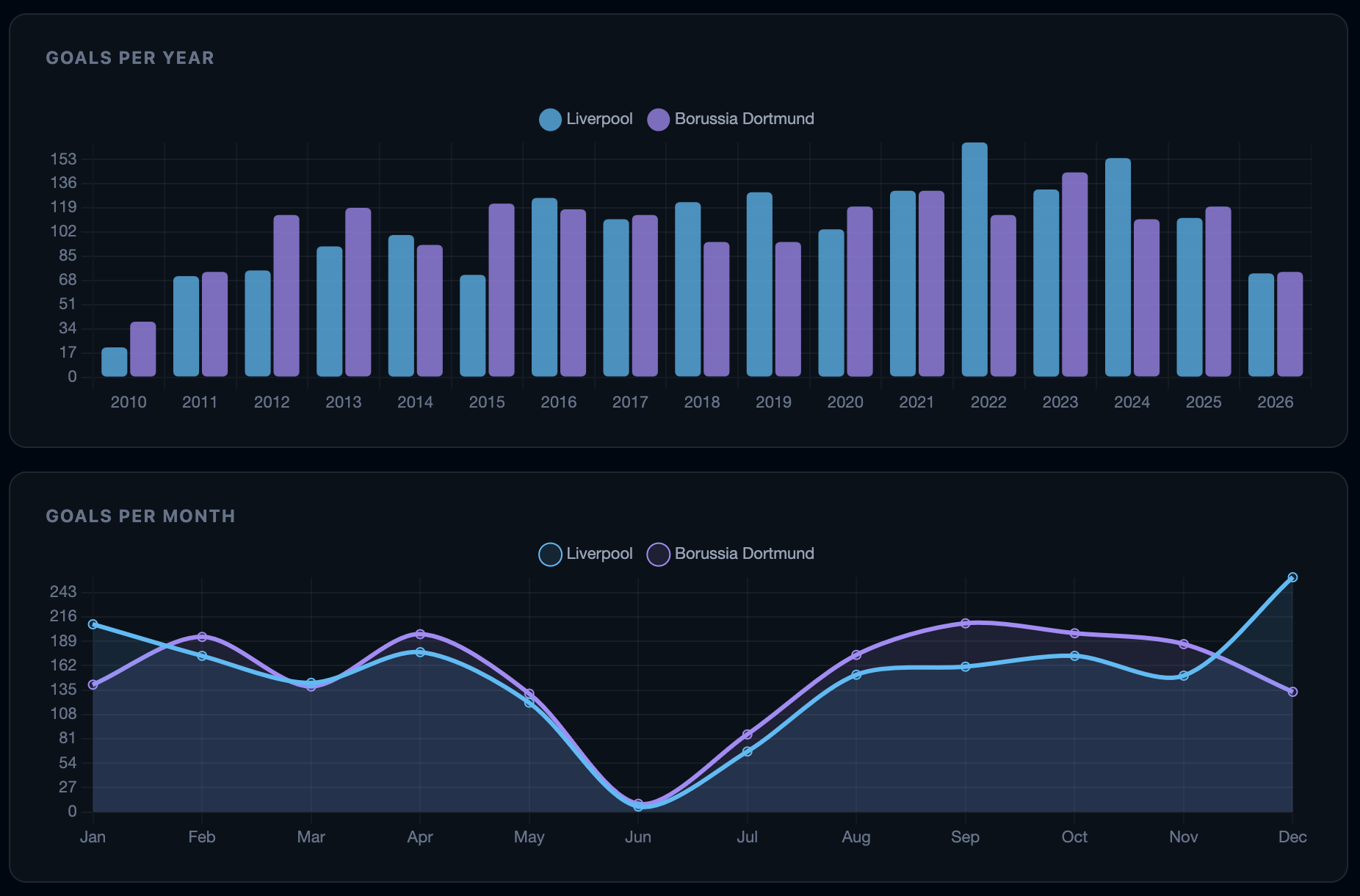Click Liverpool's December data point
This screenshot has height=896, width=1360.
[x=1292, y=578]
